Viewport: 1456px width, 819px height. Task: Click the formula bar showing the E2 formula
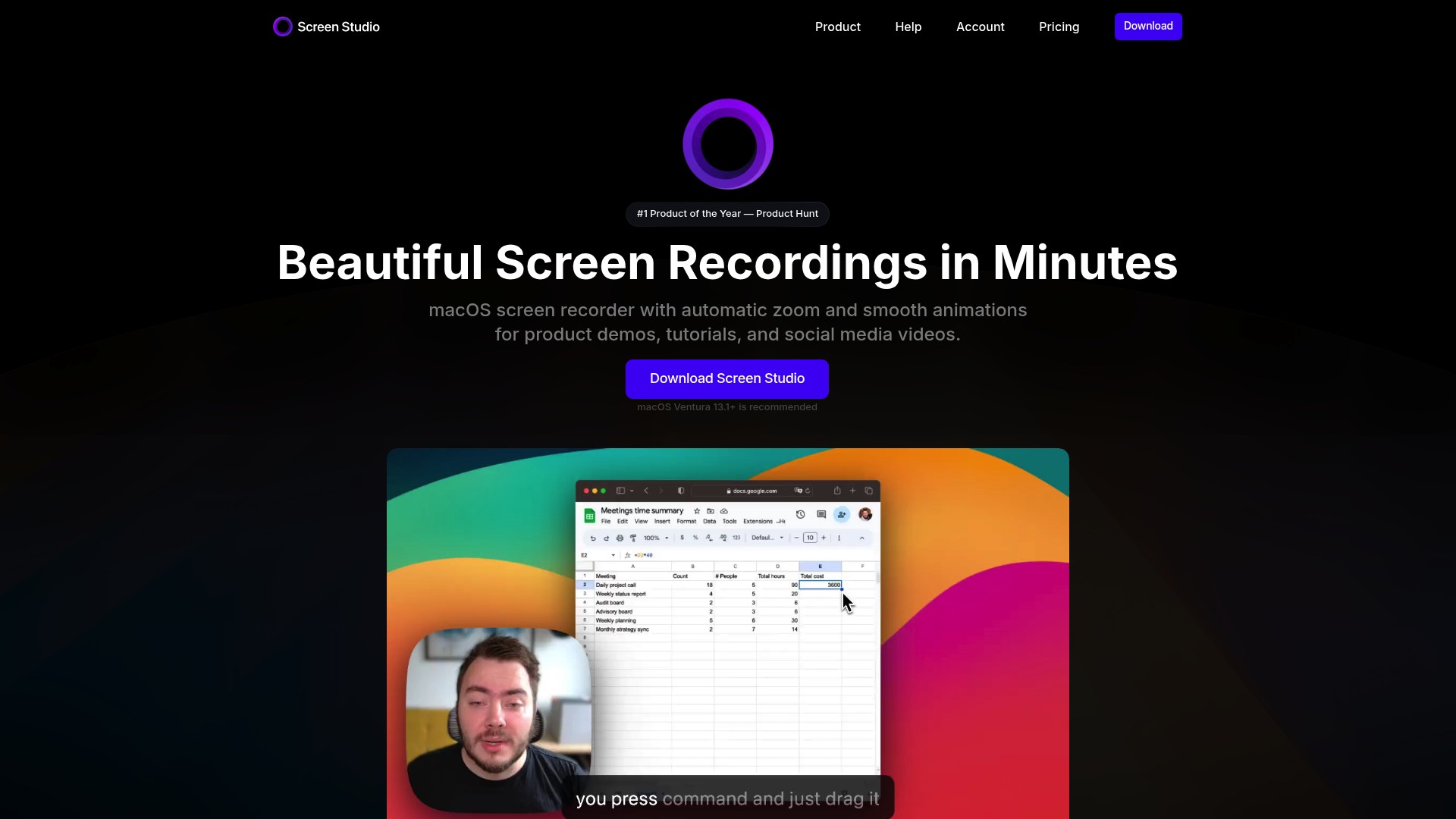click(x=751, y=555)
